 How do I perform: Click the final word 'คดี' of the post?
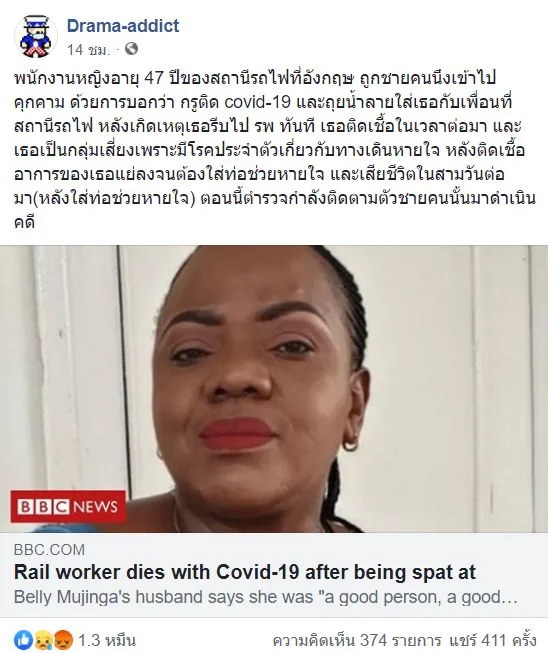(24, 222)
